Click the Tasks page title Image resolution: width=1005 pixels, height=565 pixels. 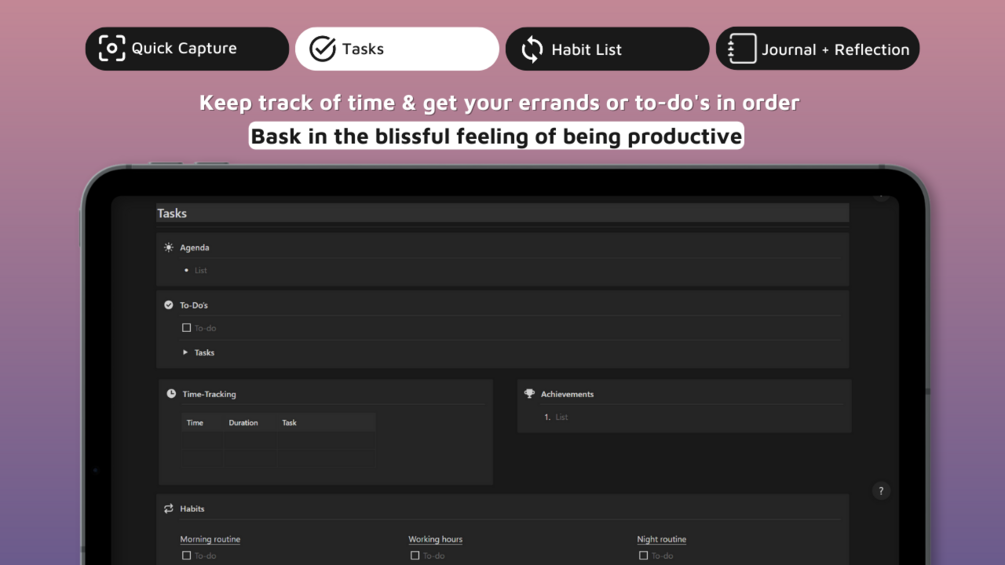(172, 213)
